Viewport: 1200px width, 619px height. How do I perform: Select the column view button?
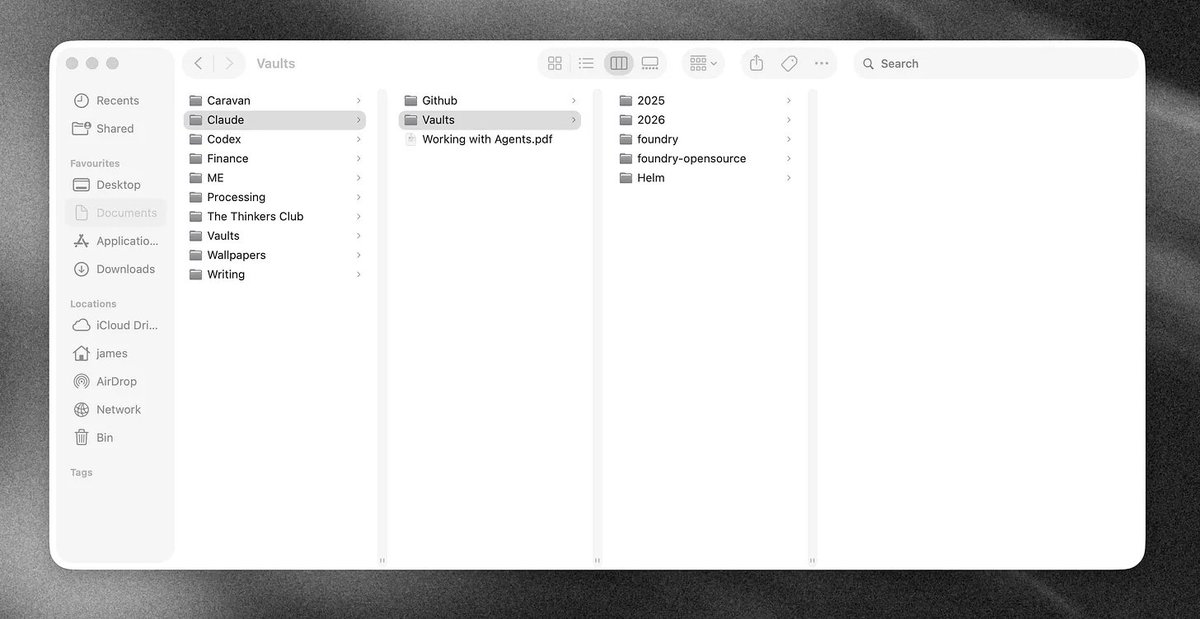point(619,63)
